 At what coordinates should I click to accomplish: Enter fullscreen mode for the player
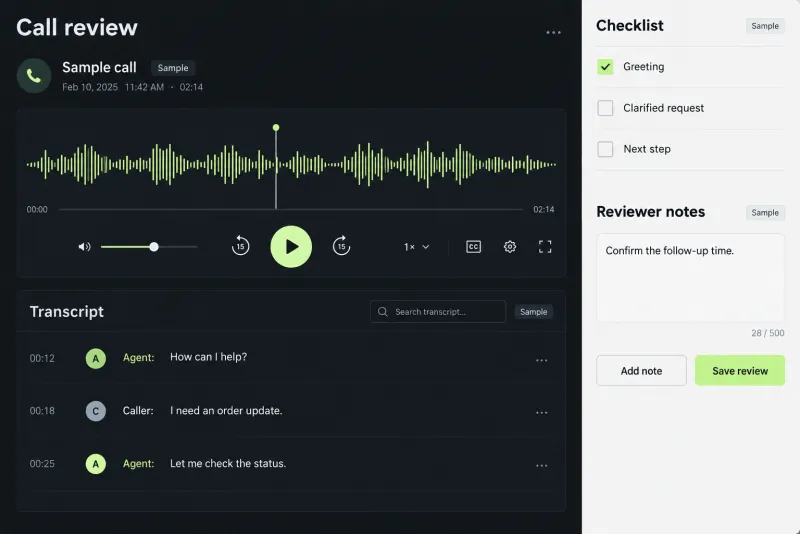(x=545, y=247)
